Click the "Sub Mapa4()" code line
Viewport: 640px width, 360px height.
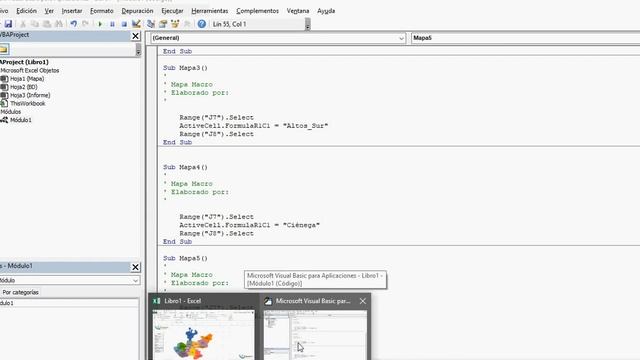click(x=185, y=167)
